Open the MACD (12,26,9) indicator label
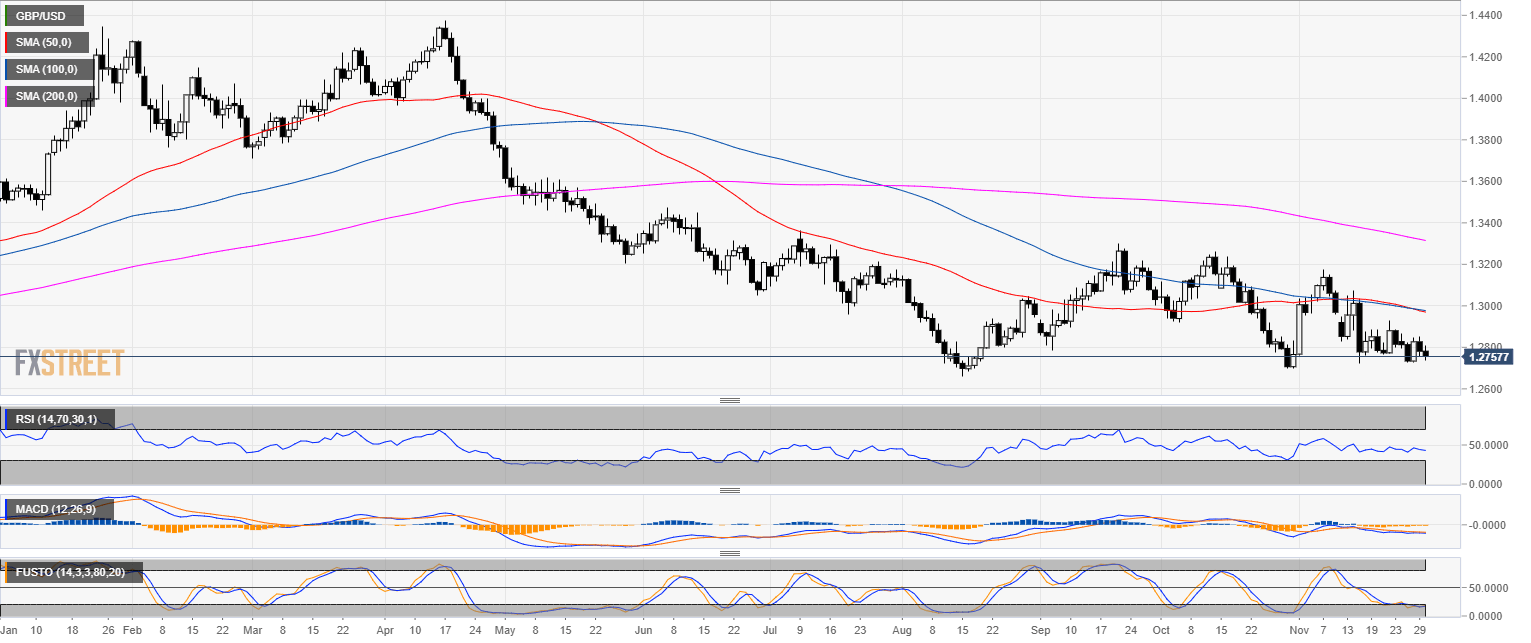 coord(59,510)
